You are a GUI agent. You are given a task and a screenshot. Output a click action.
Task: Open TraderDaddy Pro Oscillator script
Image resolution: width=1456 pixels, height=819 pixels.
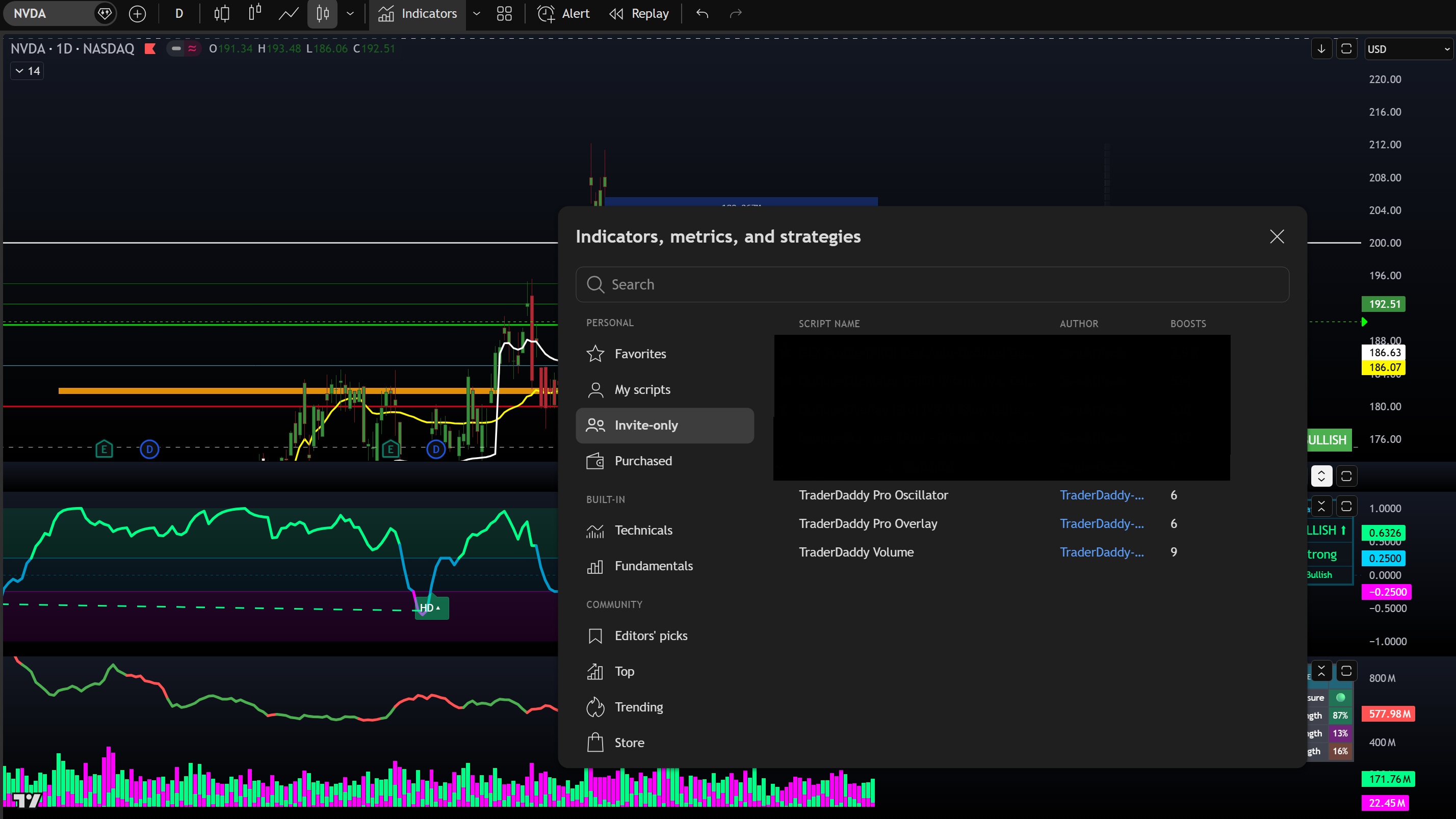[873, 494]
